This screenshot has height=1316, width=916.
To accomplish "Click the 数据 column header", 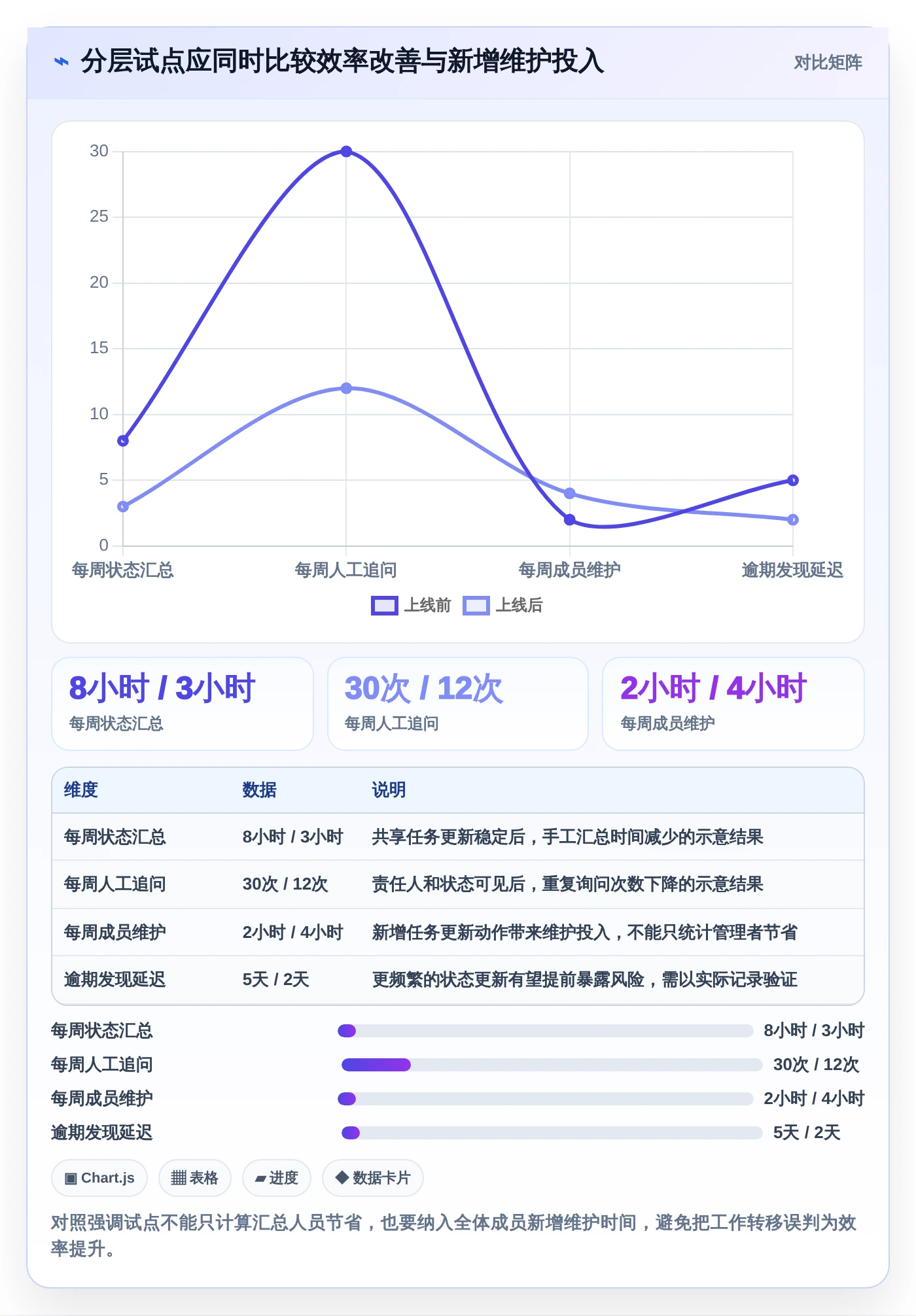I will (260, 790).
